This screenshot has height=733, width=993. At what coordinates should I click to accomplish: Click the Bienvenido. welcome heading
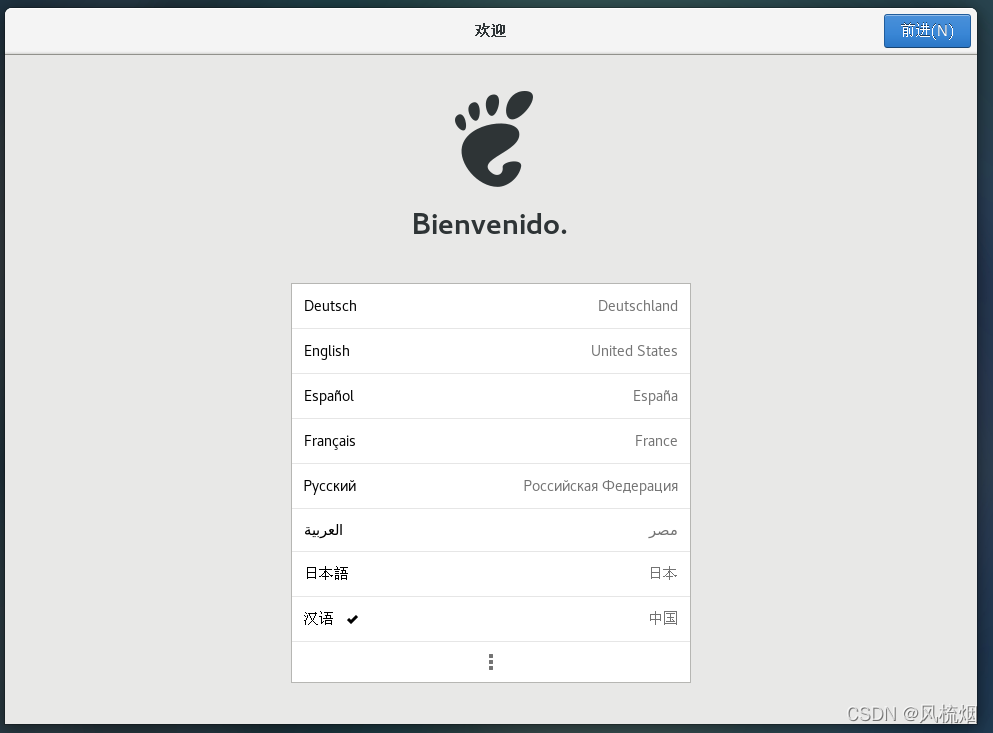tap(490, 224)
